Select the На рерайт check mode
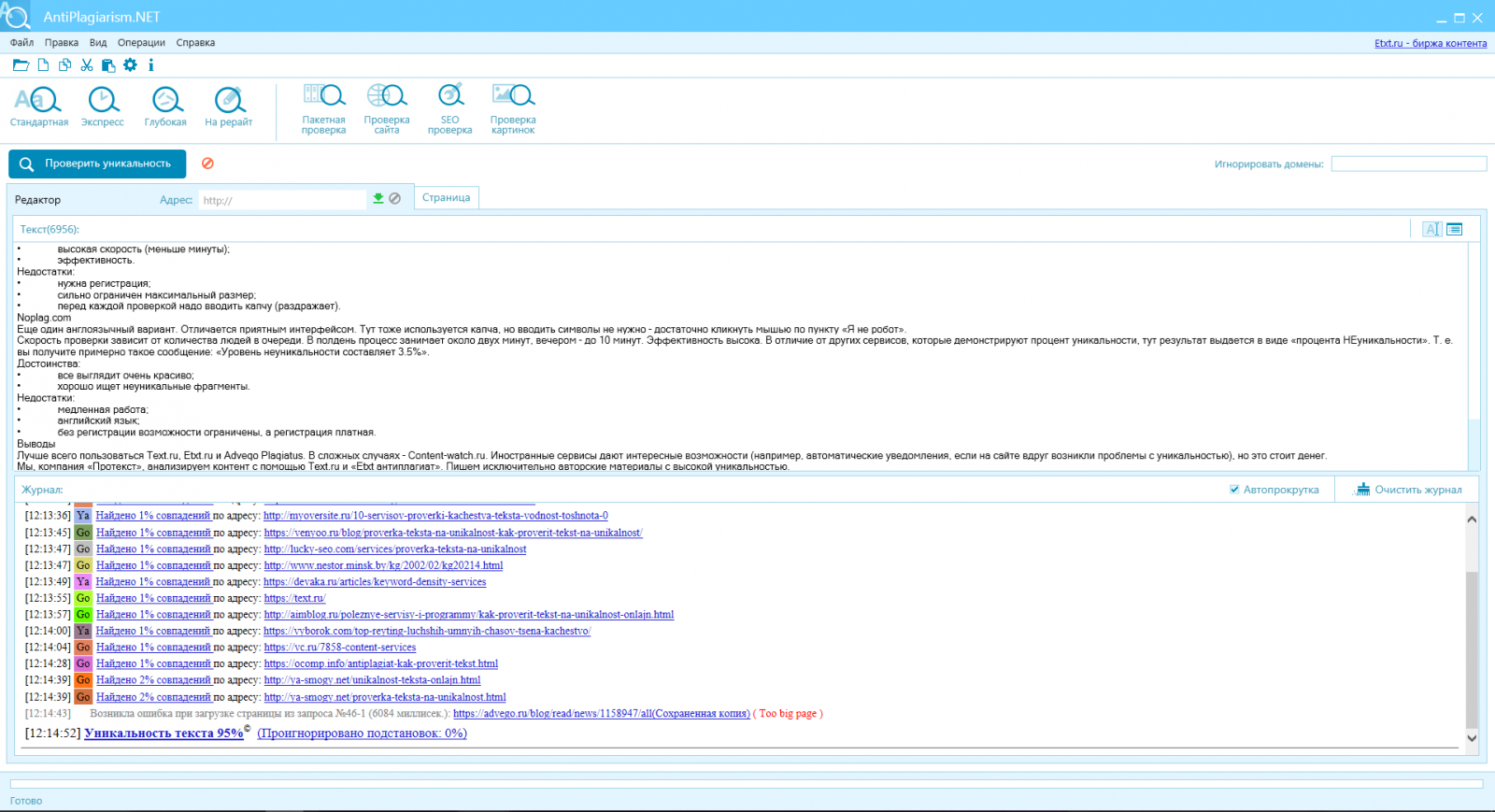 [229, 107]
